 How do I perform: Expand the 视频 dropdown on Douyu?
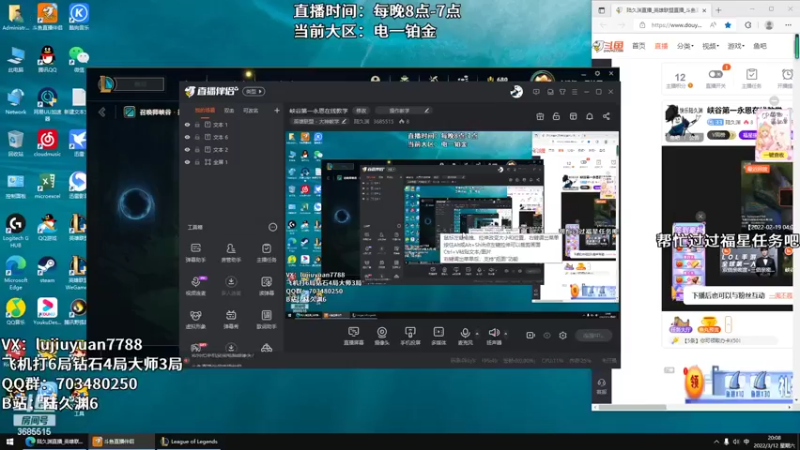[710, 46]
